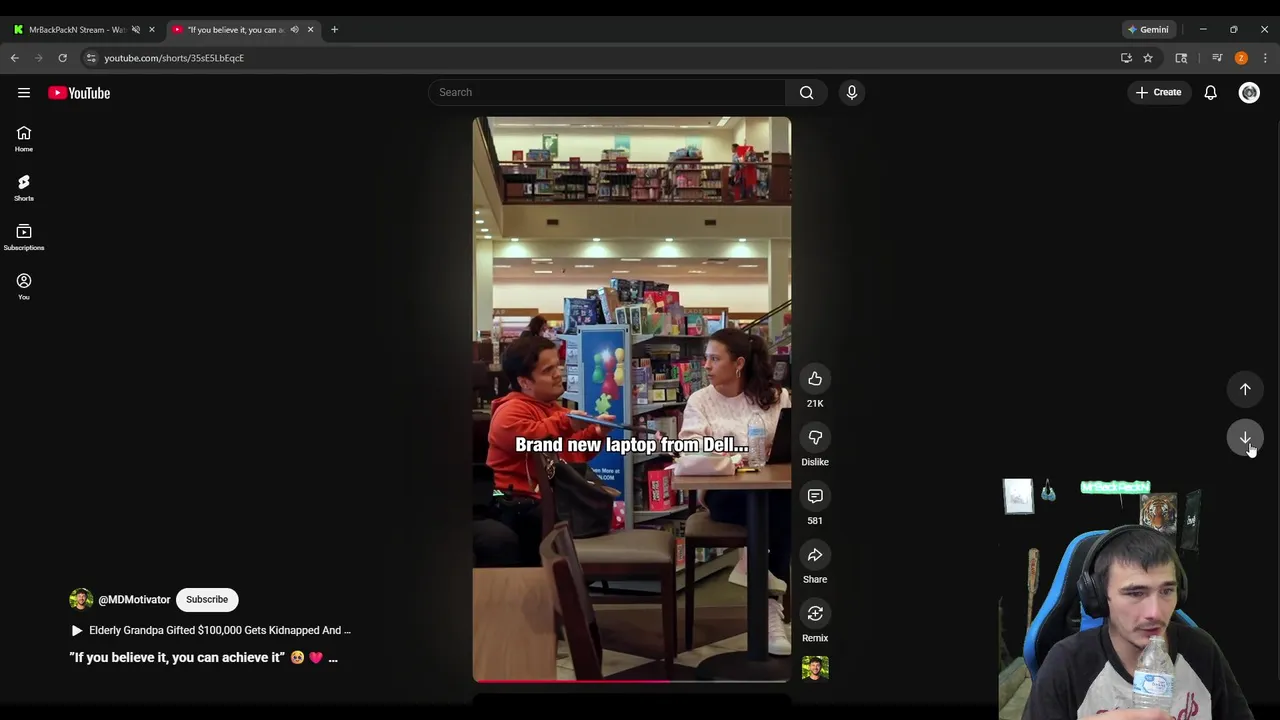Mute the YouTube Shorts tab audio

tap(294, 30)
